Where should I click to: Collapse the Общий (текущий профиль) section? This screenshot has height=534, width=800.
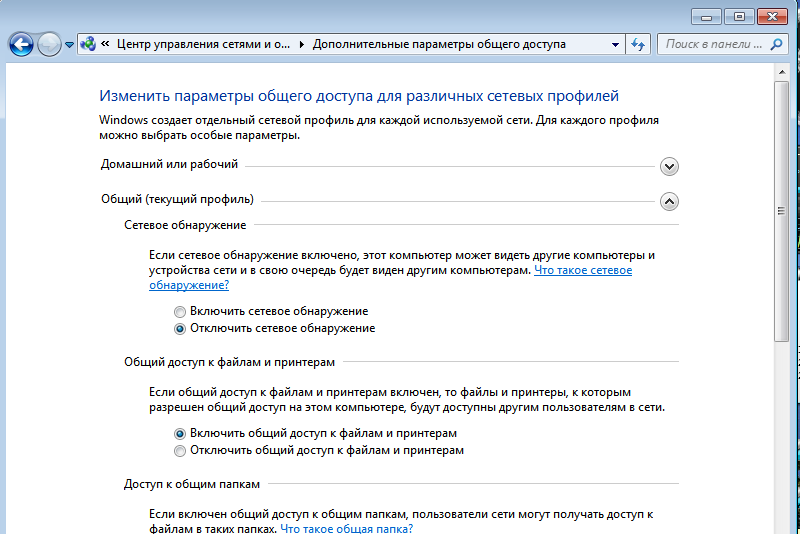point(669,201)
